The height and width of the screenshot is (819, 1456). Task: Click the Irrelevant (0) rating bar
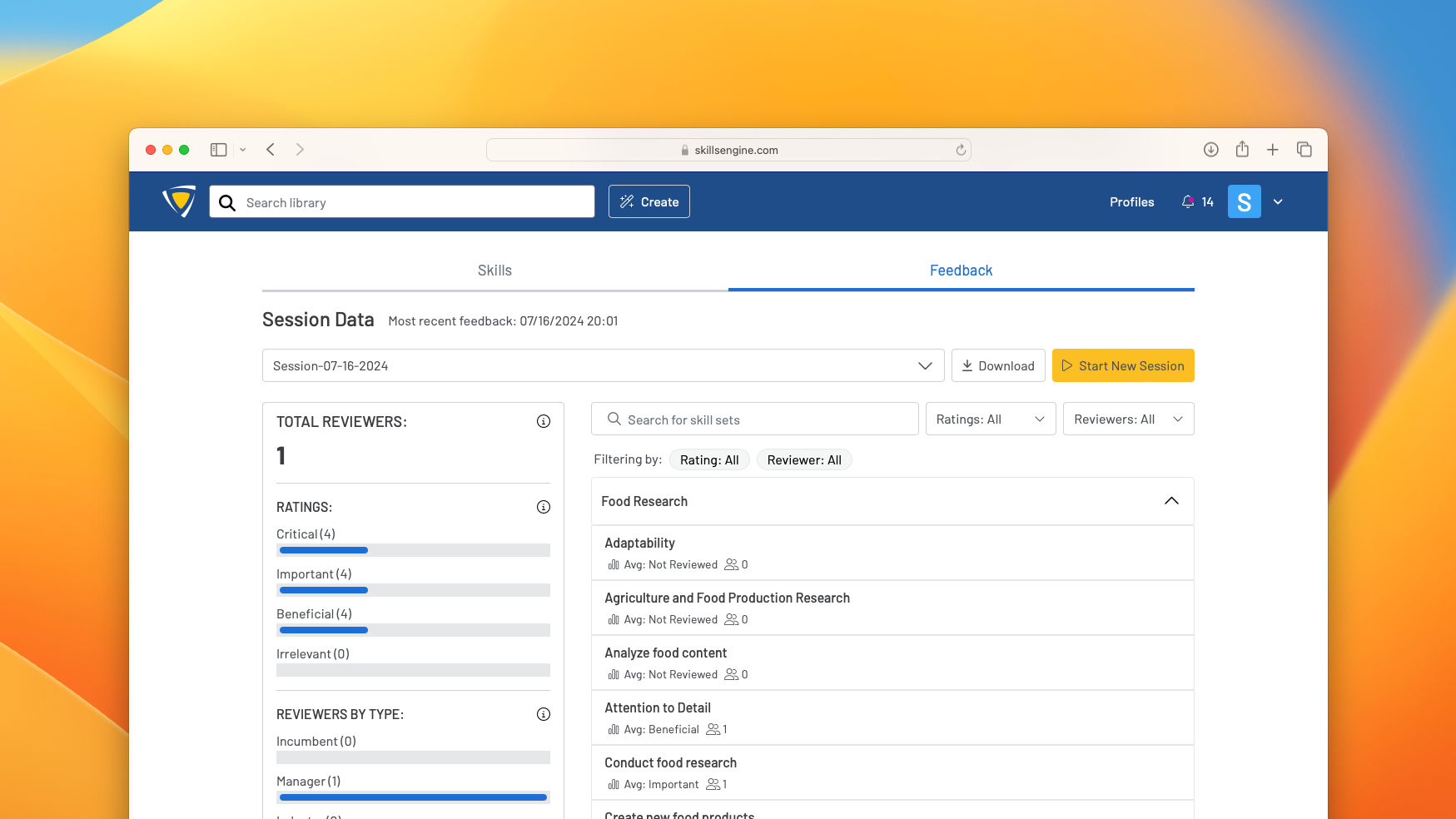pos(413,670)
